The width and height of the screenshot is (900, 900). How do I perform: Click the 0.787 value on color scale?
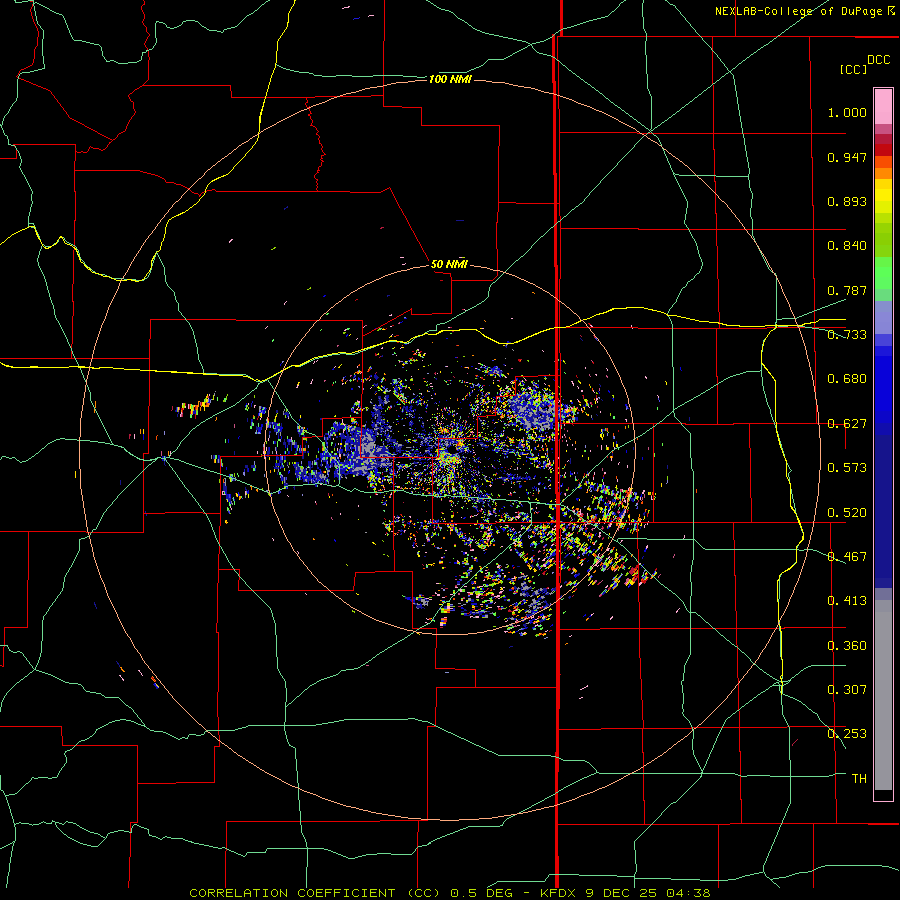point(847,290)
